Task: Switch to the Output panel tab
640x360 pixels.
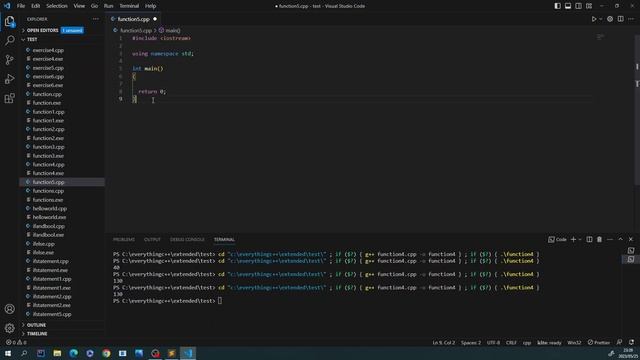Action: coord(152,240)
